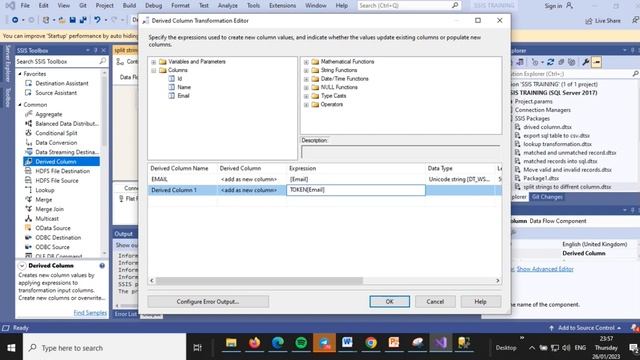The width and height of the screenshot is (640, 360).
Task: Select Balanced Data Distributor toolbox item
Action: 62,124
